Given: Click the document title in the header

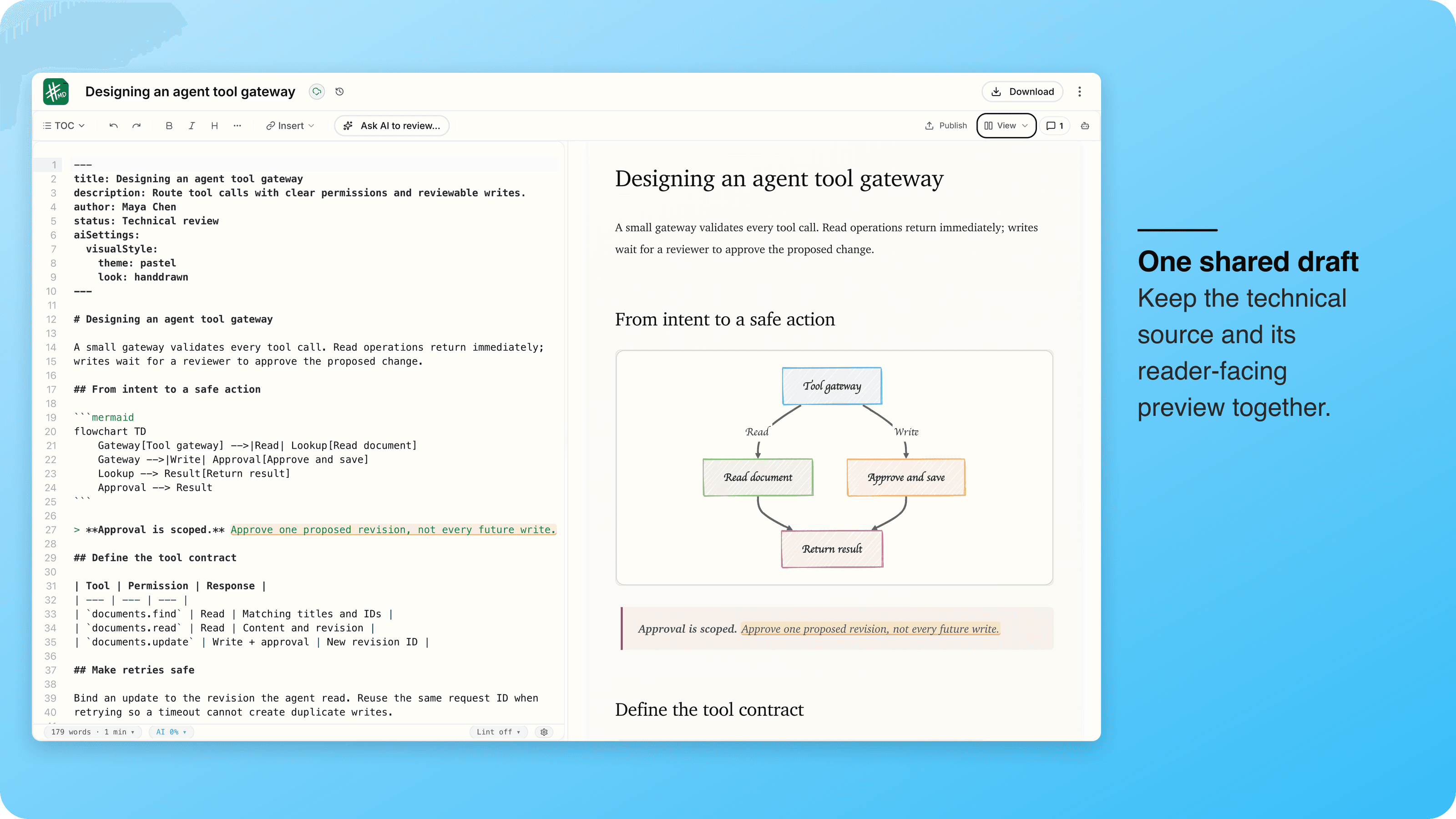Looking at the screenshot, I should (190, 91).
